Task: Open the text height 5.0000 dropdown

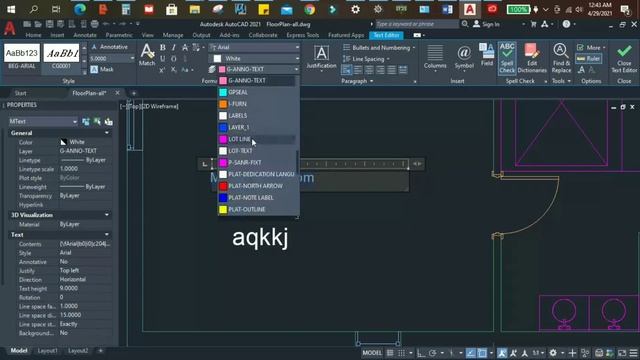Action: [x=112, y=58]
